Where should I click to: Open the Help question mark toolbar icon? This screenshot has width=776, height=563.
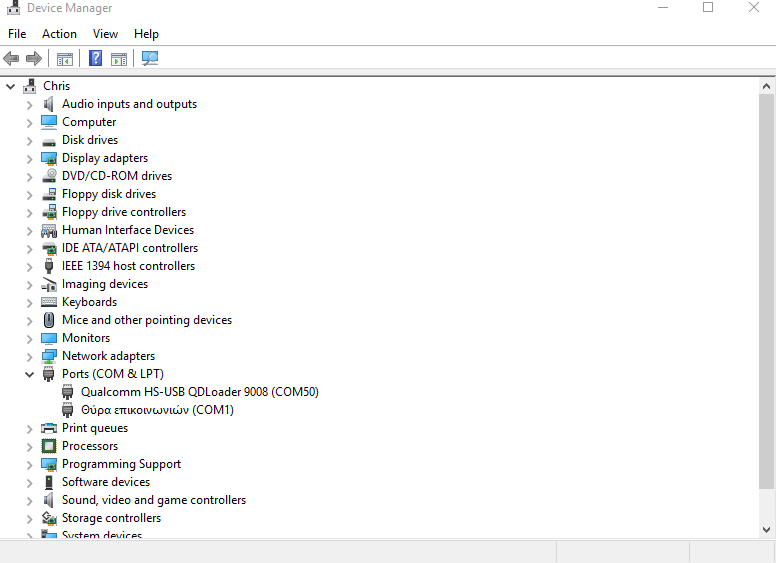coord(95,58)
